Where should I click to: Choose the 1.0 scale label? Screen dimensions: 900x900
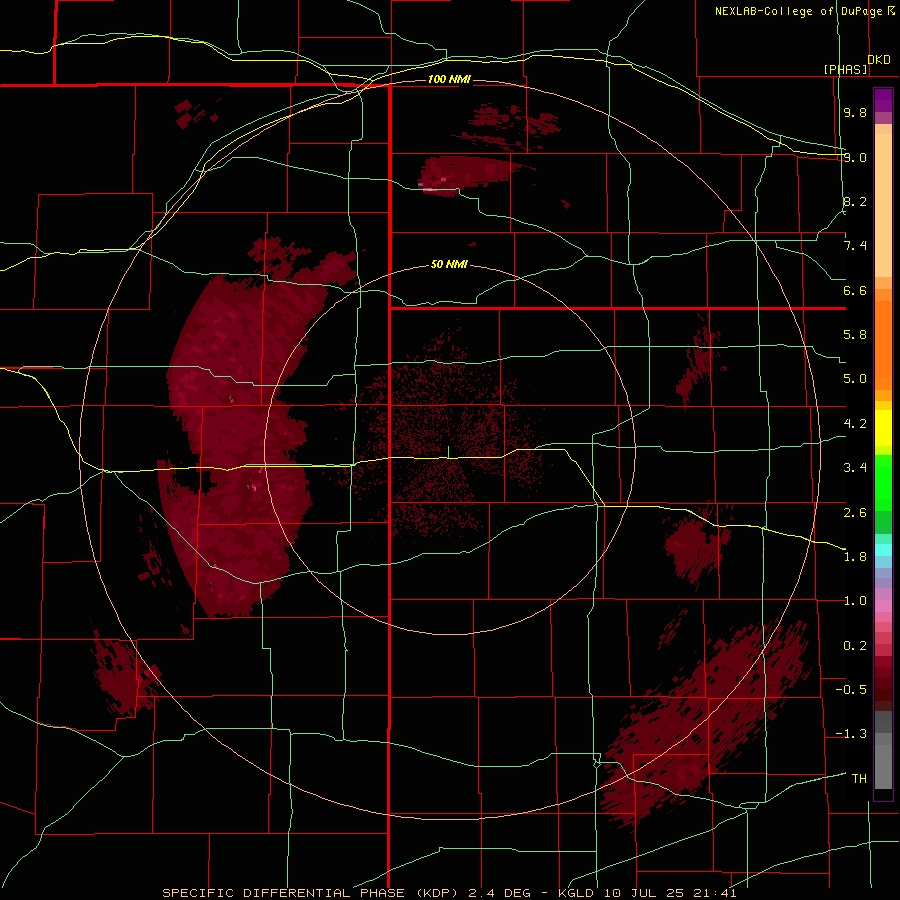pos(855,601)
